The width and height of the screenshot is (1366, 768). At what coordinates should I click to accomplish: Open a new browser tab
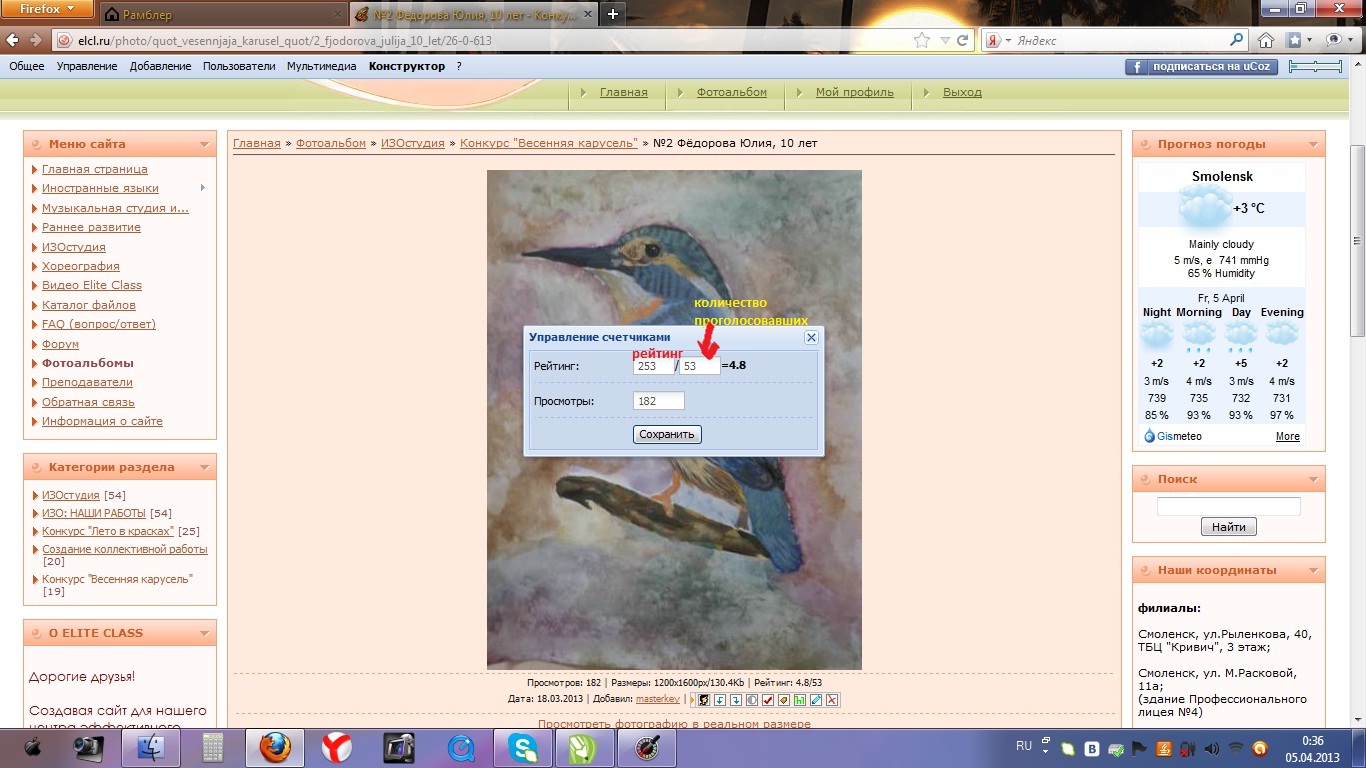click(x=612, y=14)
